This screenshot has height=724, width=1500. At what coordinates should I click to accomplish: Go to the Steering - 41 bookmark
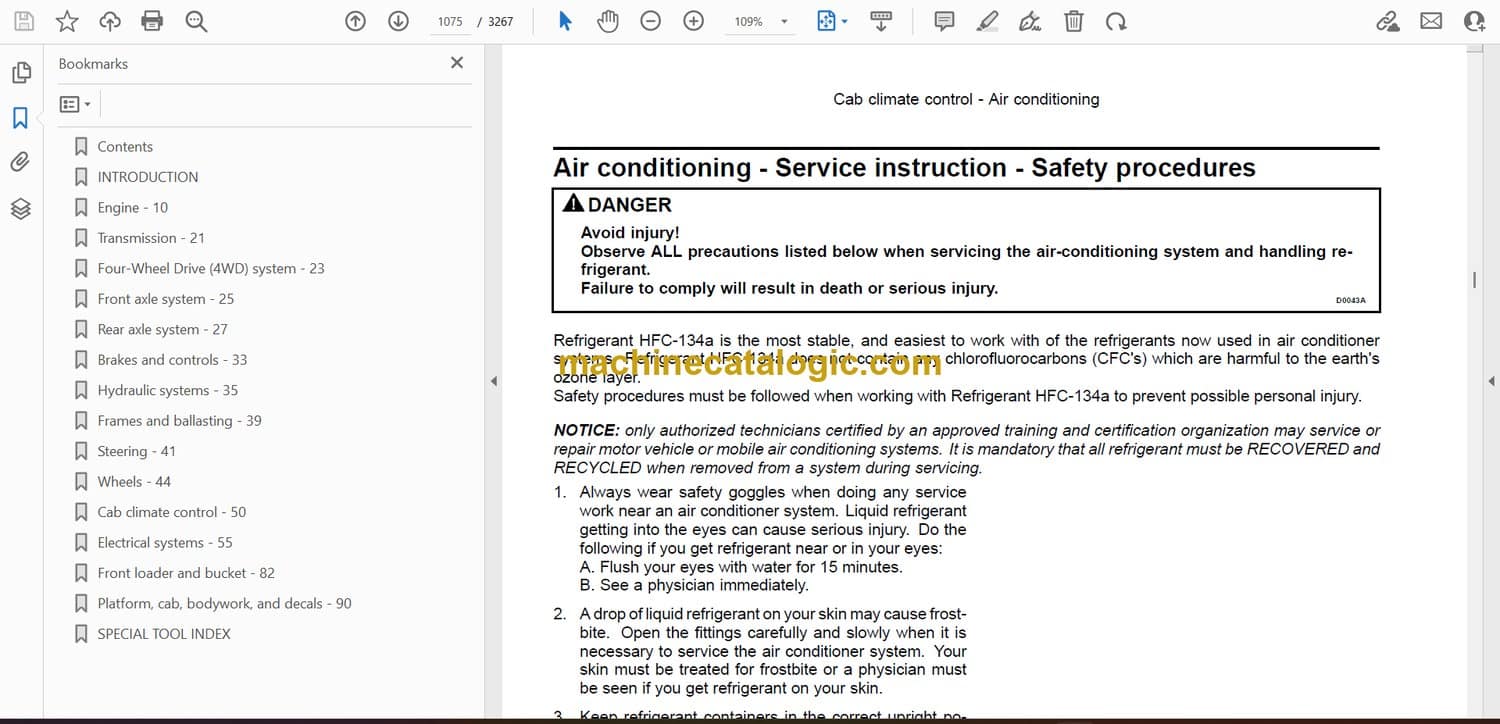coord(136,451)
